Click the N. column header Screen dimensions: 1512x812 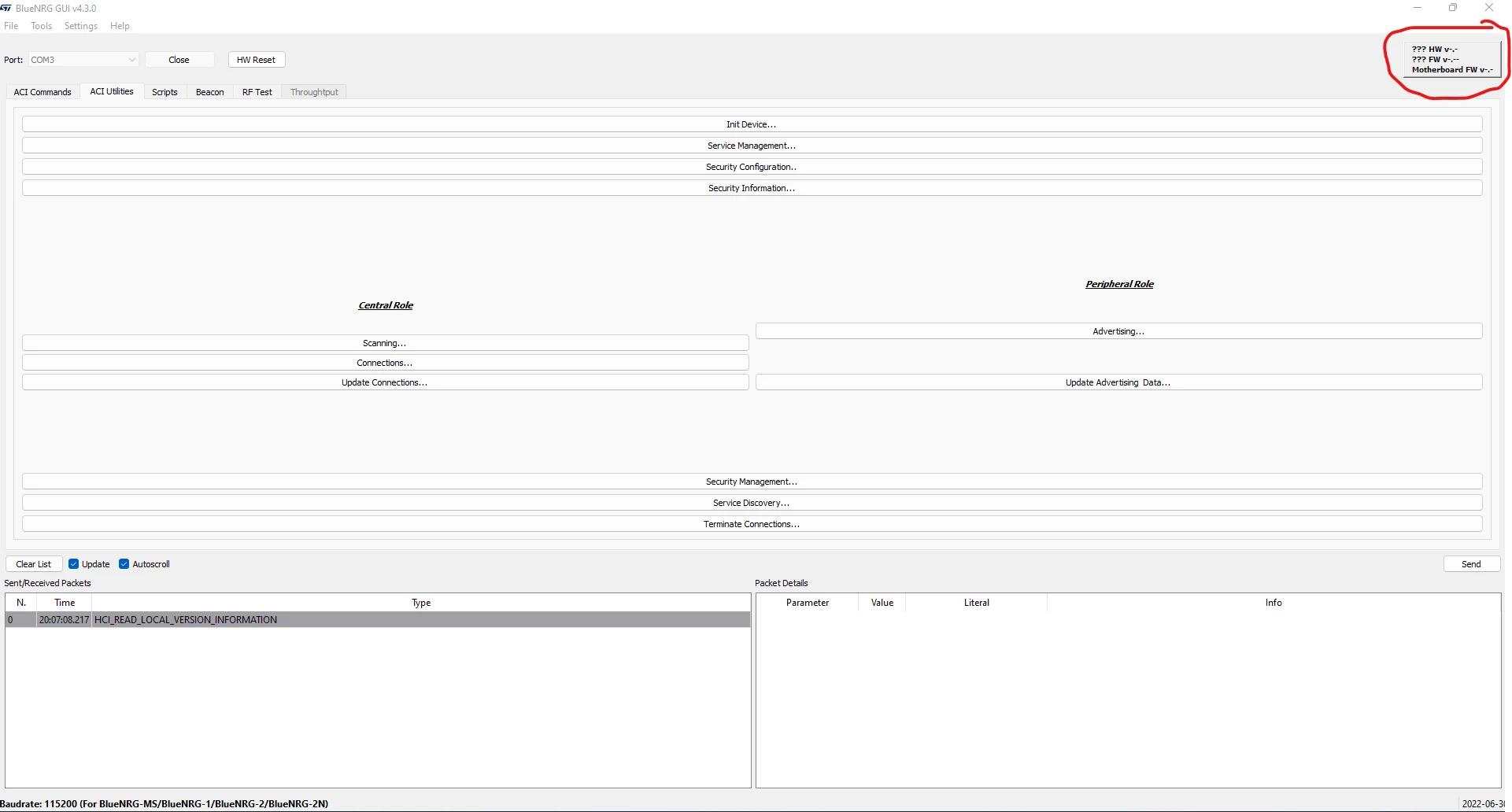(x=21, y=603)
